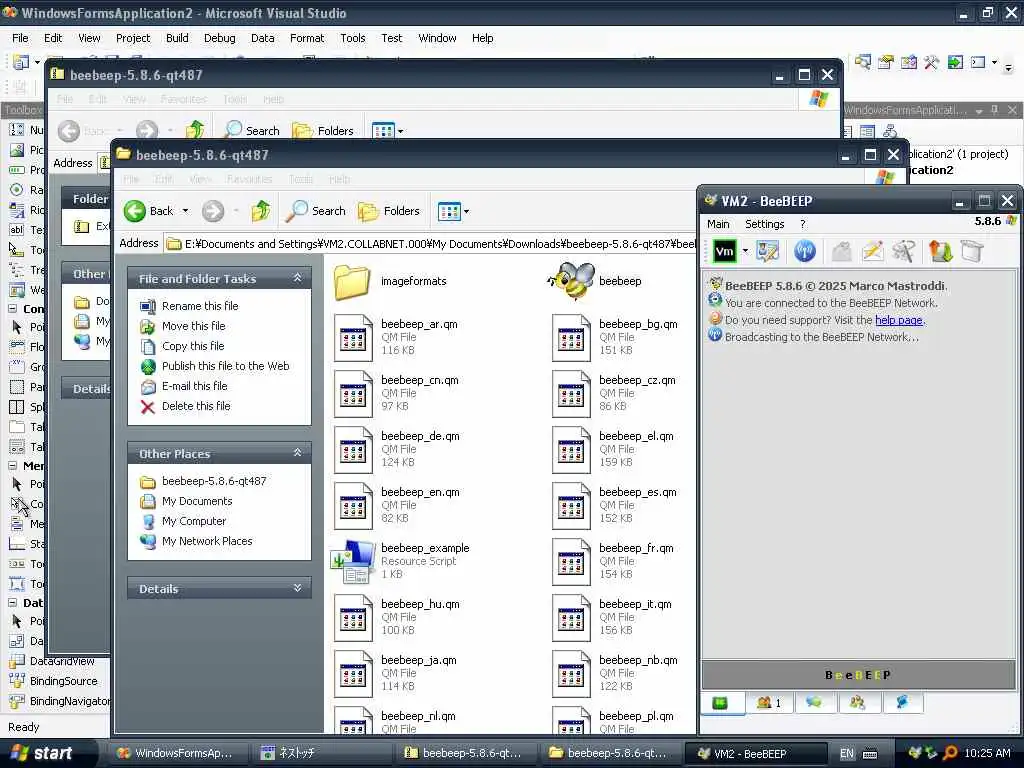Viewport: 1024px width, 768px height.
Task: Open the Back history dropdown arrow in front Explorer
Action: point(185,211)
